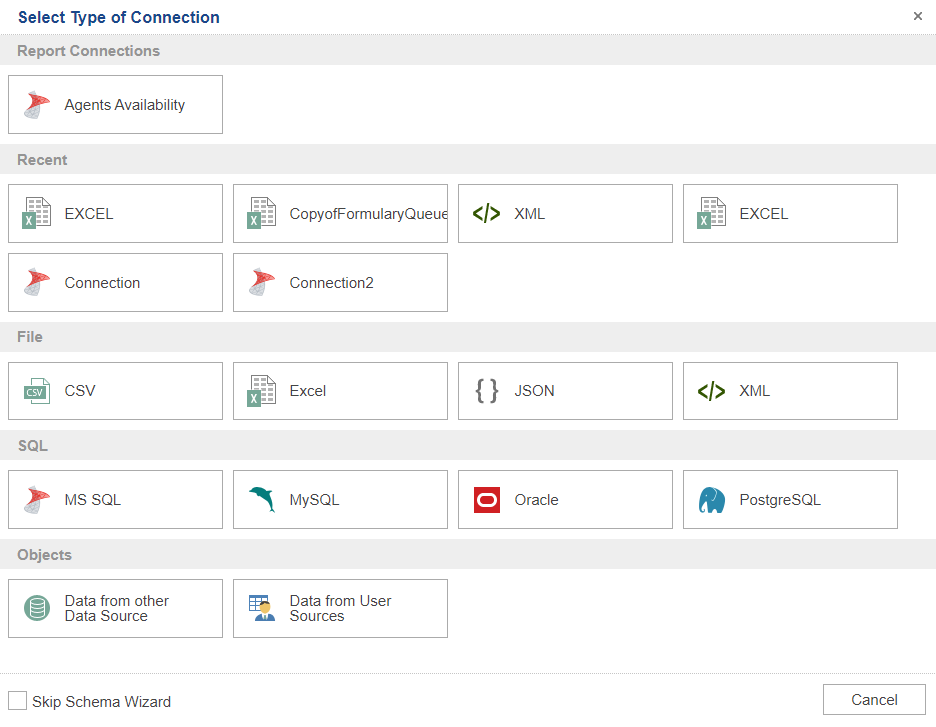
Task: Choose the PostgreSQL elephant icon
Action: pos(712,500)
